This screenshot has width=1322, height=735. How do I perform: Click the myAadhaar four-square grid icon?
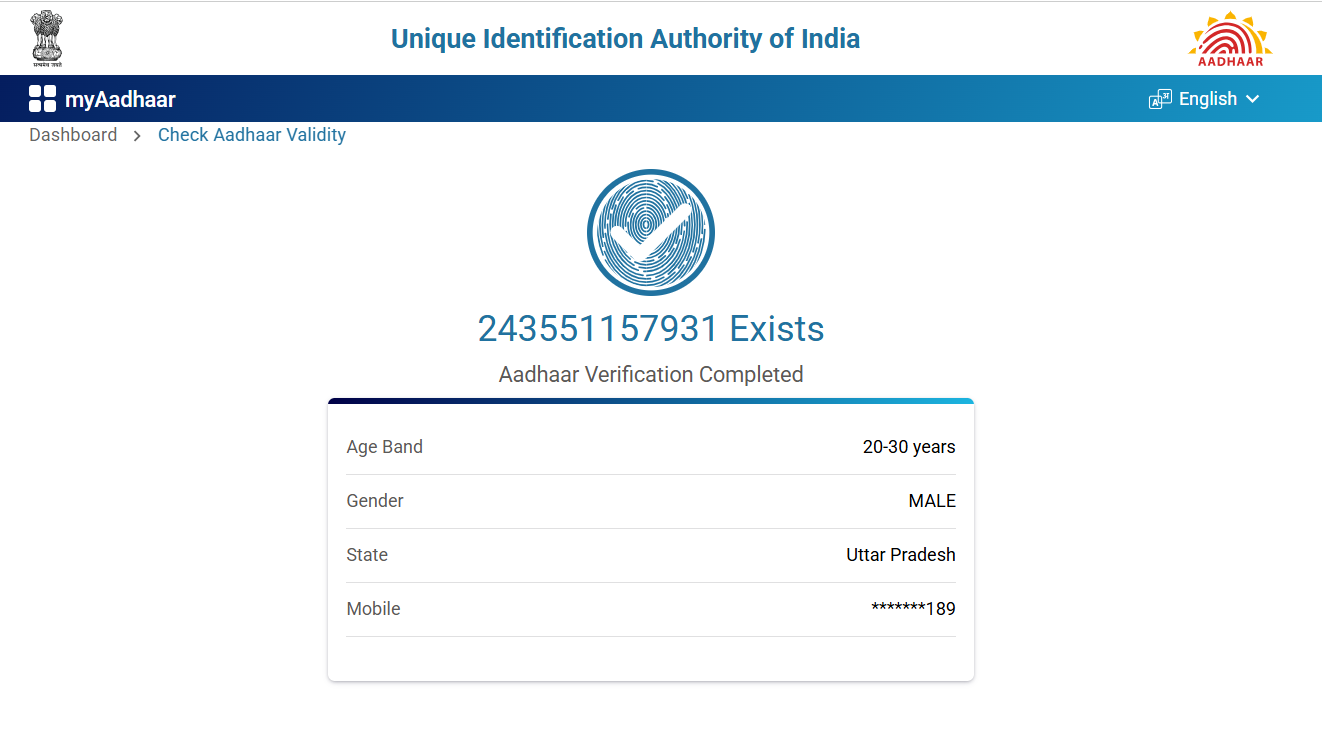42,99
